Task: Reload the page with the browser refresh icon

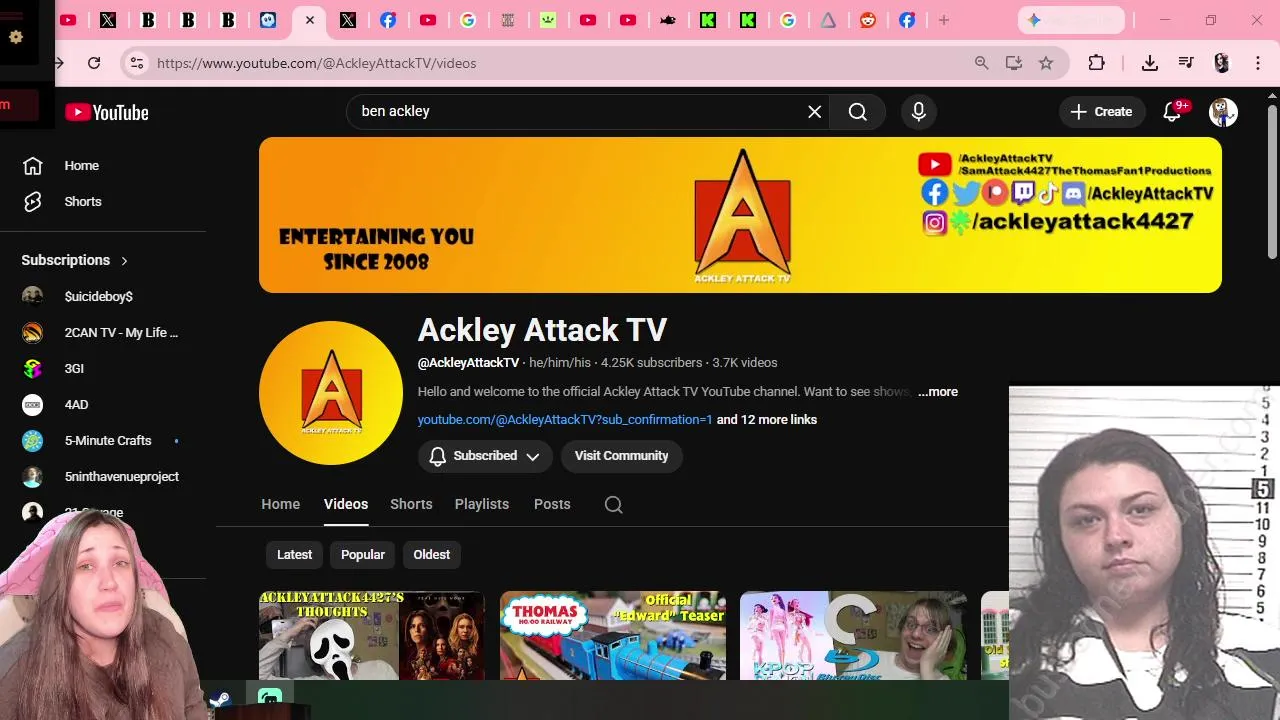Action: click(x=94, y=63)
